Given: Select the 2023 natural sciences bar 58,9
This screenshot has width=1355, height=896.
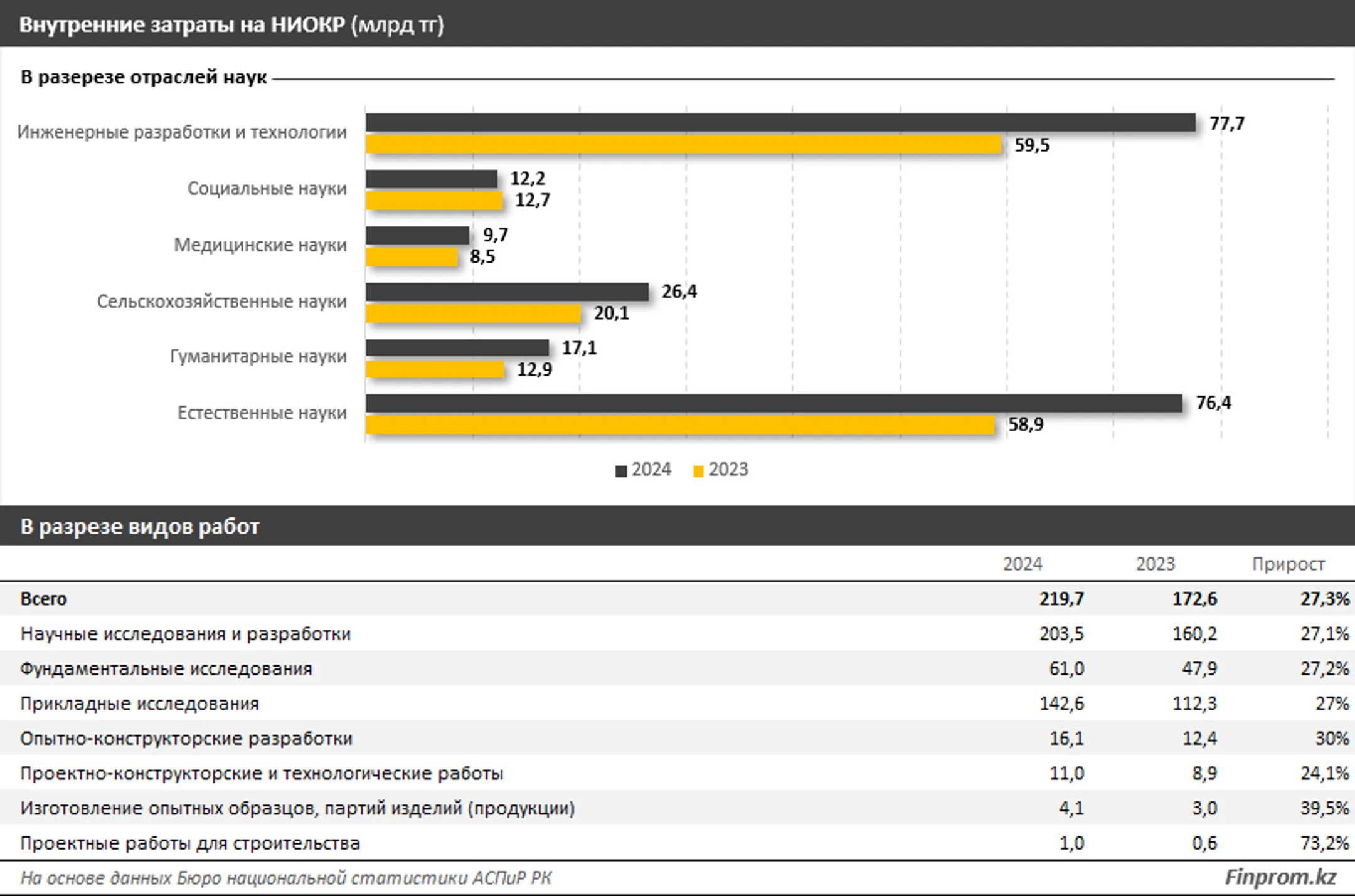Looking at the screenshot, I should 680,425.
